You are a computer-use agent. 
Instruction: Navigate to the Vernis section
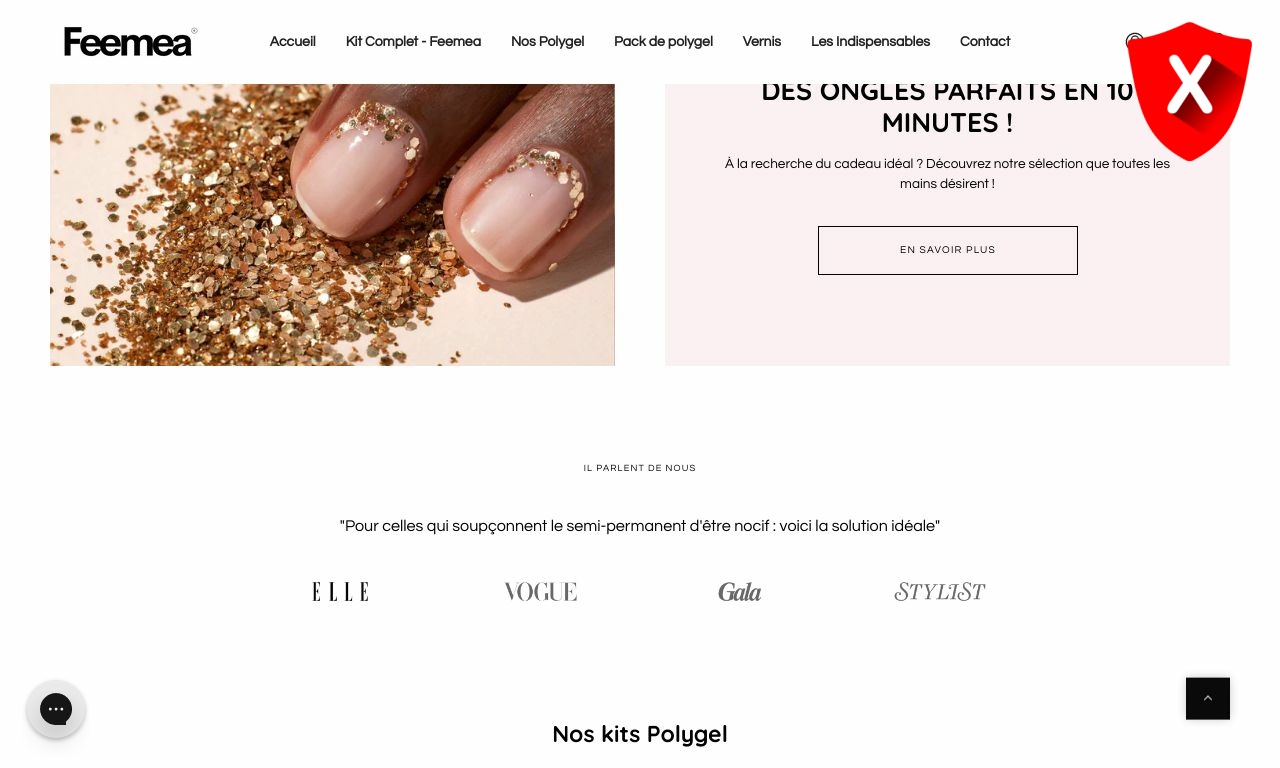(x=762, y=42)
